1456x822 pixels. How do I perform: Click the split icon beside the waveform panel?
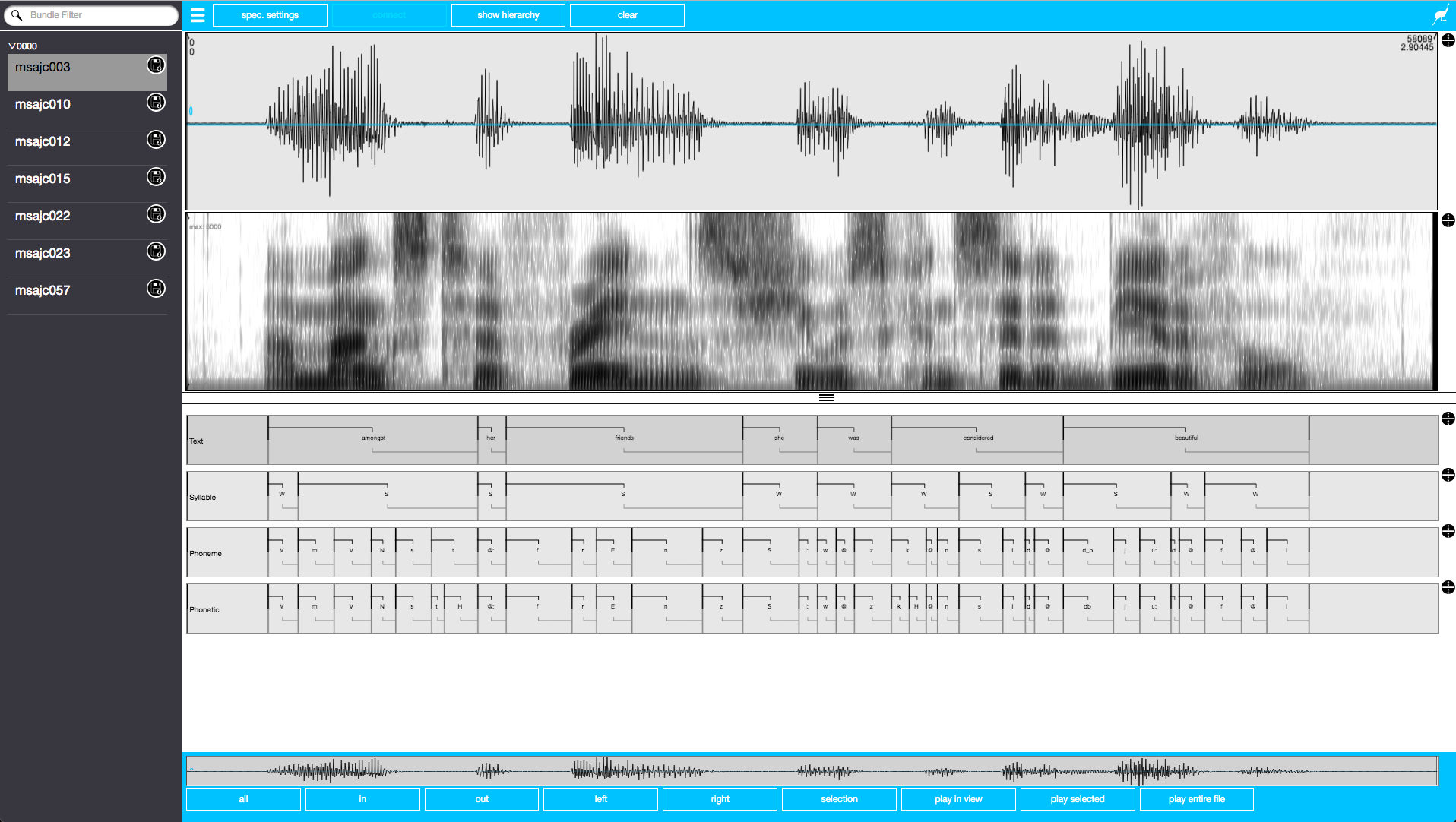(1448, 40)
